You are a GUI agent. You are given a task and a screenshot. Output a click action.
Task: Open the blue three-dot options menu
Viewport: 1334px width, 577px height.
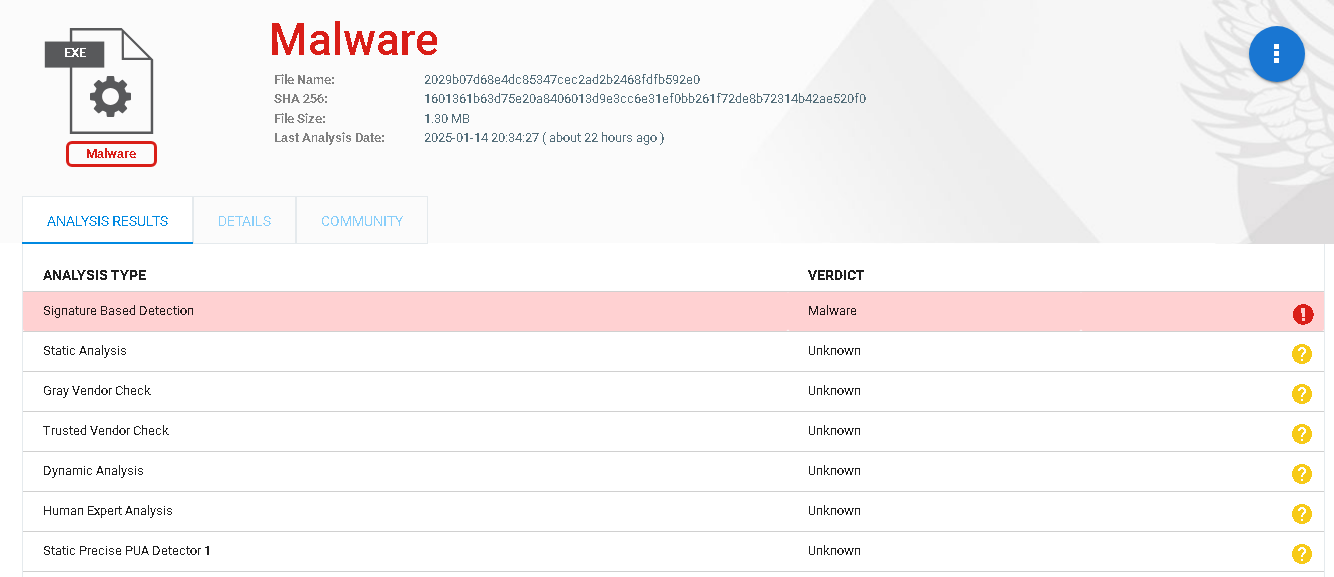point(1276,54)
